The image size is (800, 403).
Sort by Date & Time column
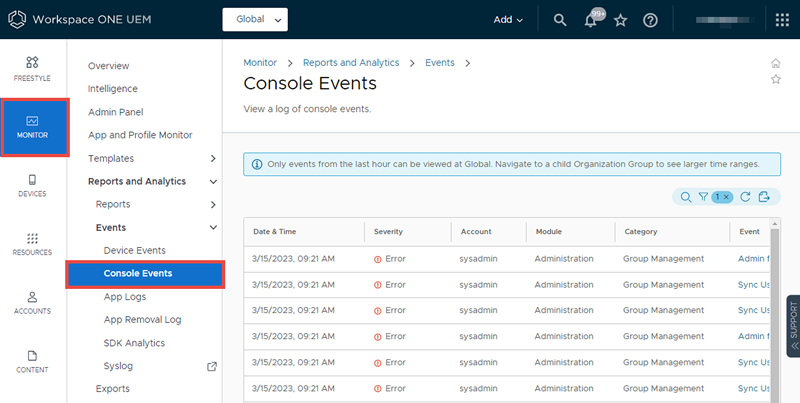click(x=274, y=232)
